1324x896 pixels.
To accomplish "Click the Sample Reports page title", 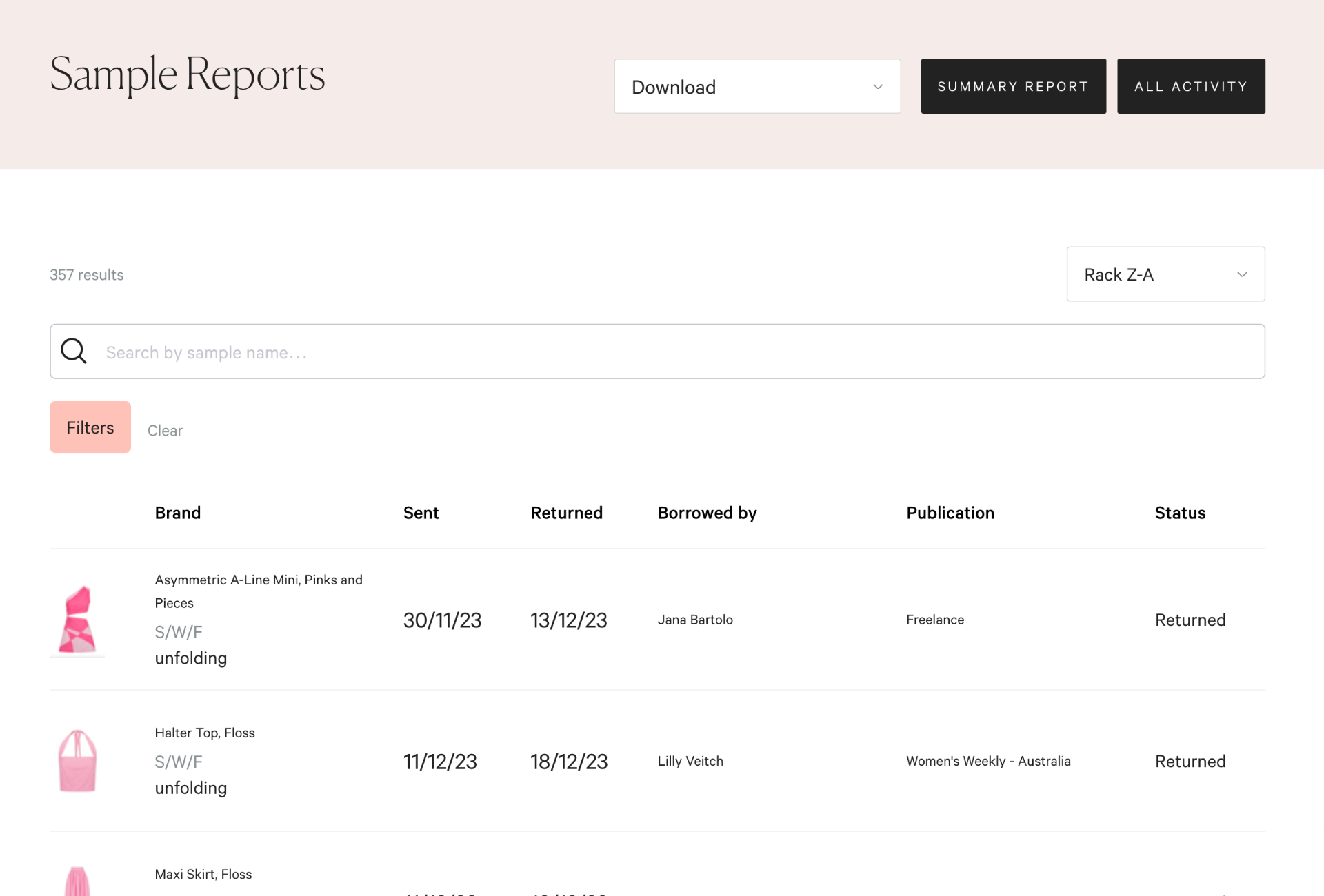I will 187,76.
